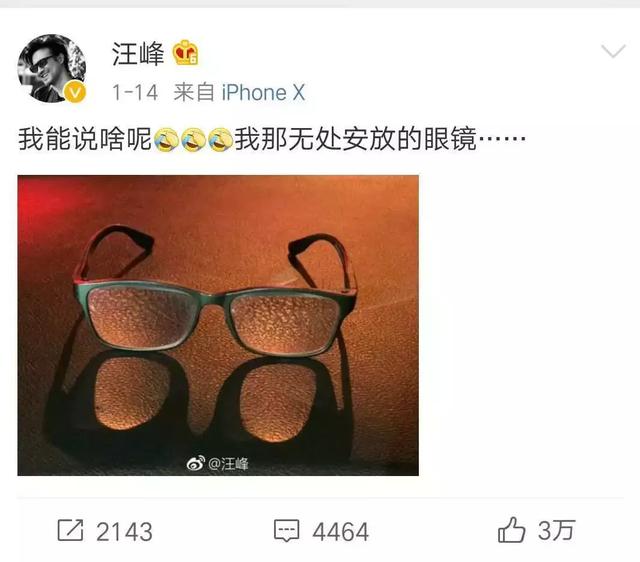Tap the crown membership badge
This screenshot has height=562, width=640.
point(185,53)
